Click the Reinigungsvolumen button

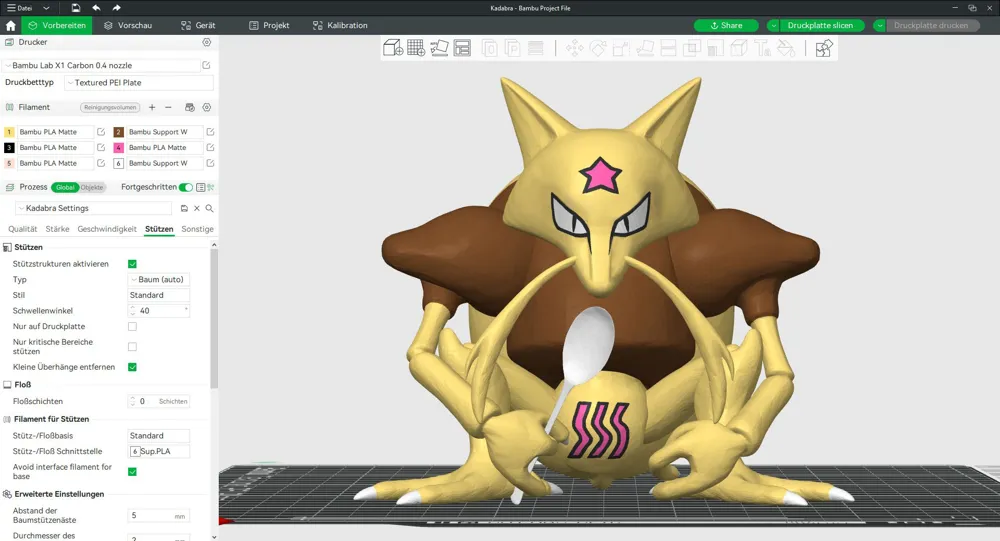point(110,107)
